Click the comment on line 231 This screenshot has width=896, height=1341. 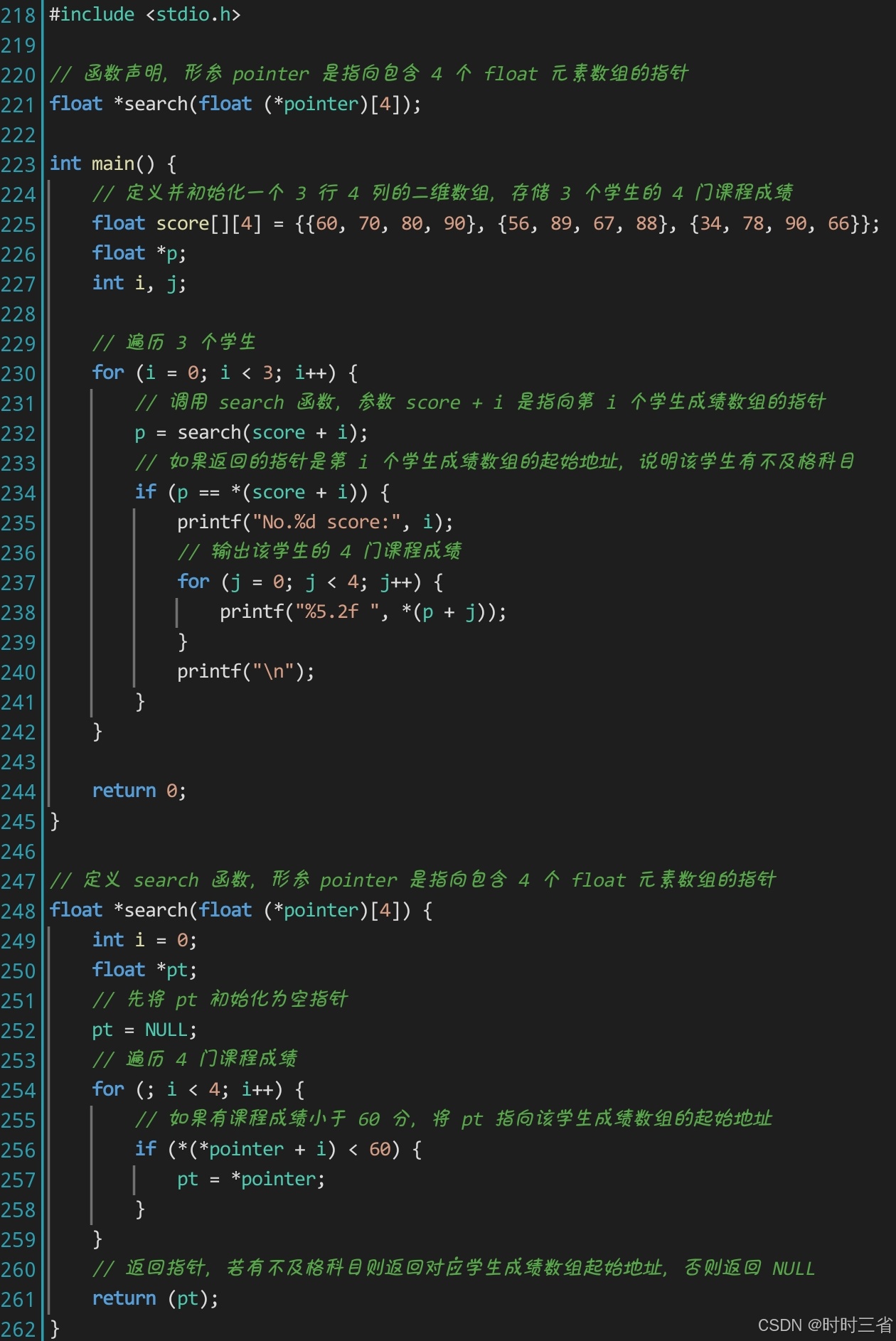pyautogui.click(x=481, y=402)
